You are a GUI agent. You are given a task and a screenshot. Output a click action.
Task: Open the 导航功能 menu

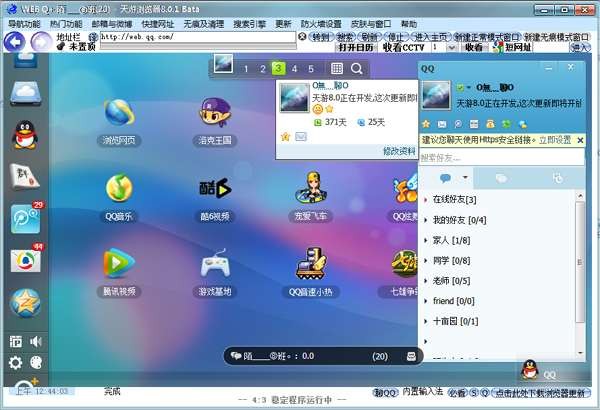point(24,24)
